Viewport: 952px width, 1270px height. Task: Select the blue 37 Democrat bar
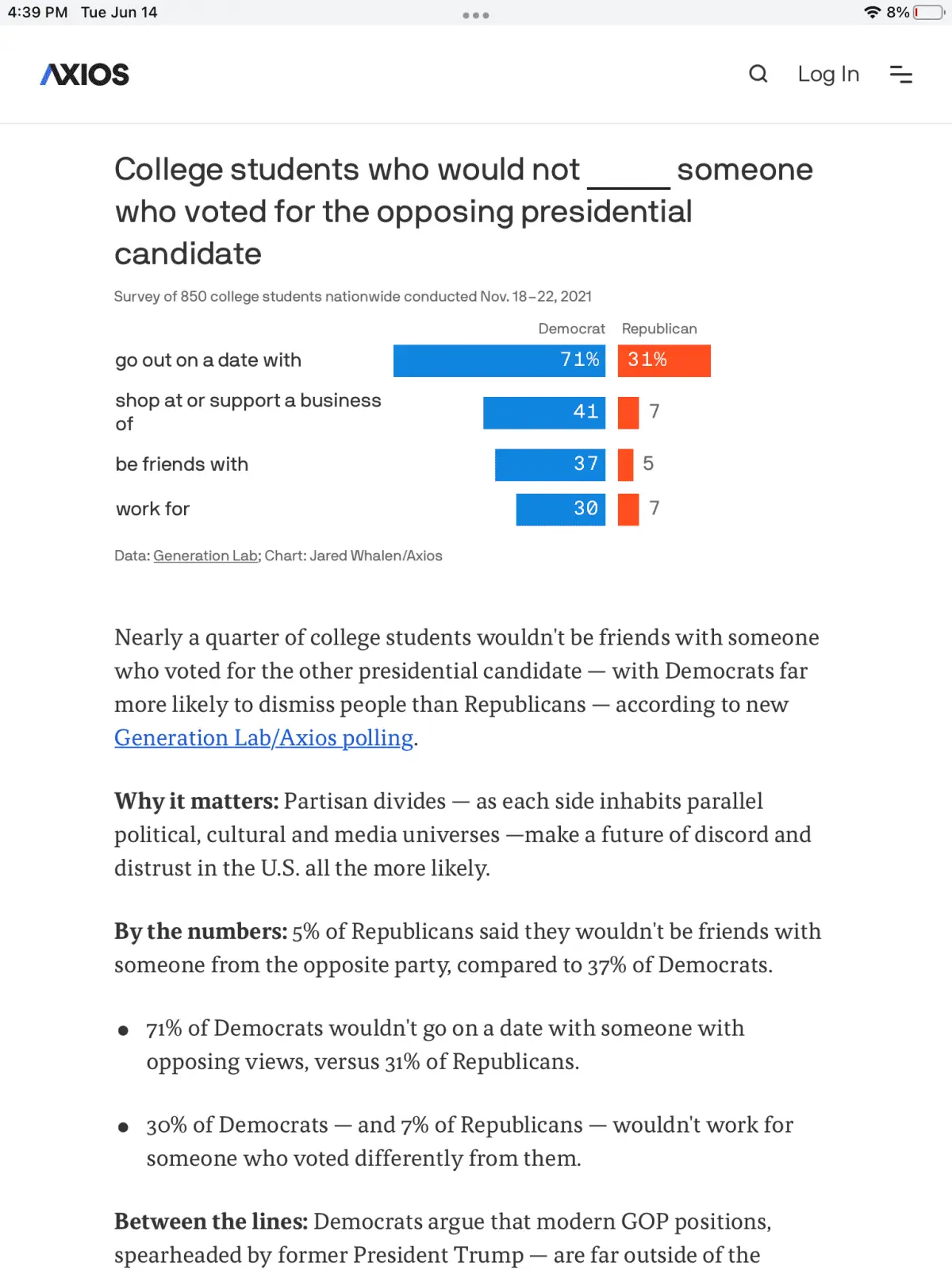[x=550, y=464]
